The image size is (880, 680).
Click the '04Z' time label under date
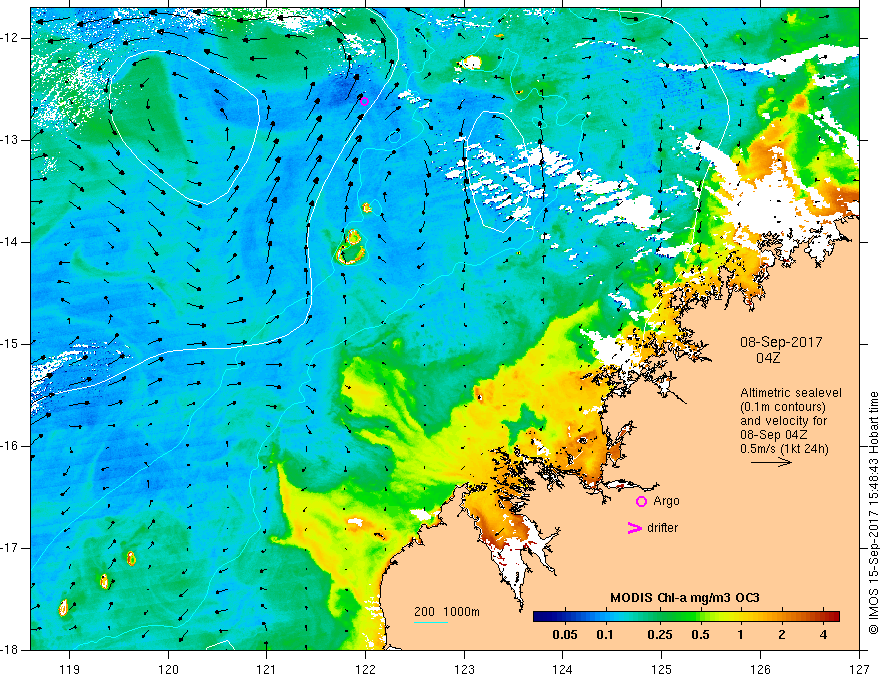click(x=768, y=358)
